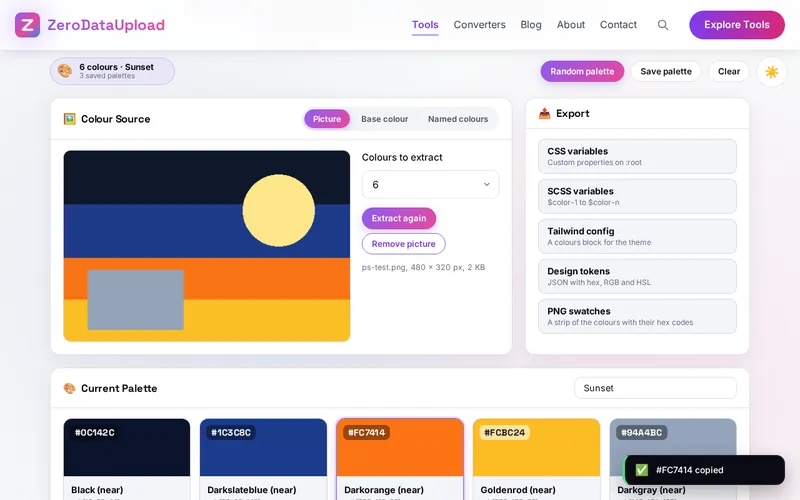Image resolution: width=800 pixels, height=500 pixels.
Task: Open the Colours to extract dropdown
Action: pyautogui.click(x=430, y=185)
